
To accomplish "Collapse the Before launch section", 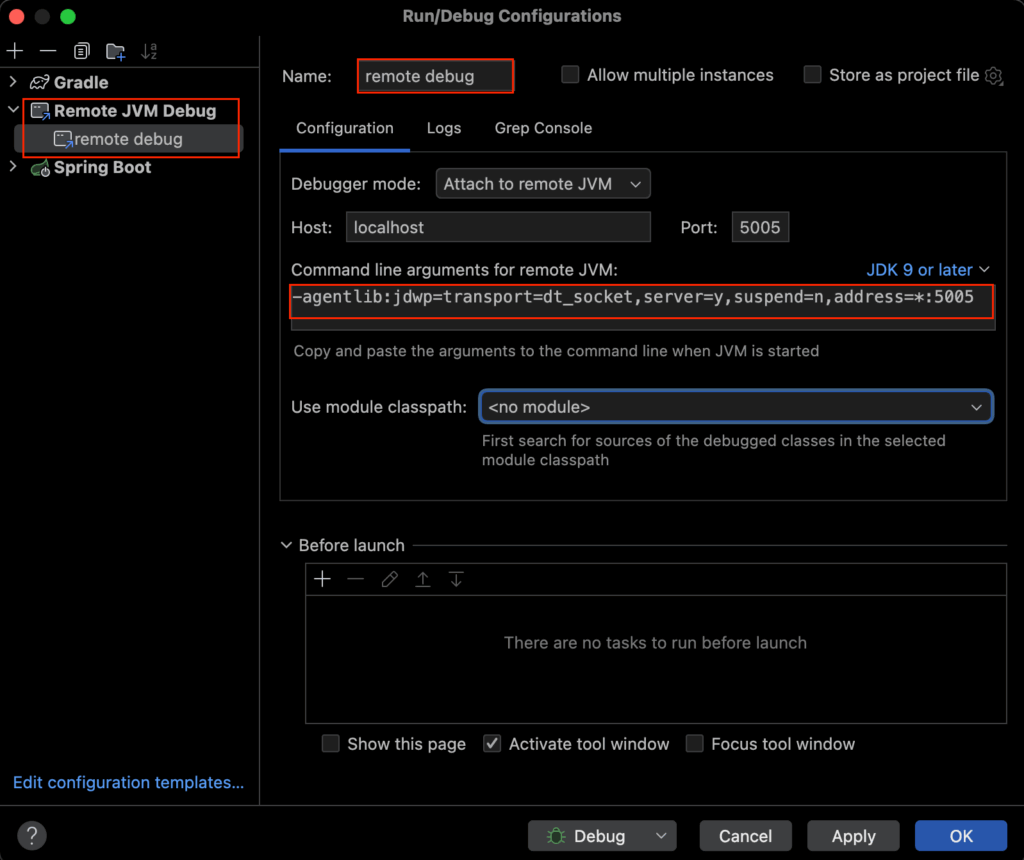I will point(286,545).
